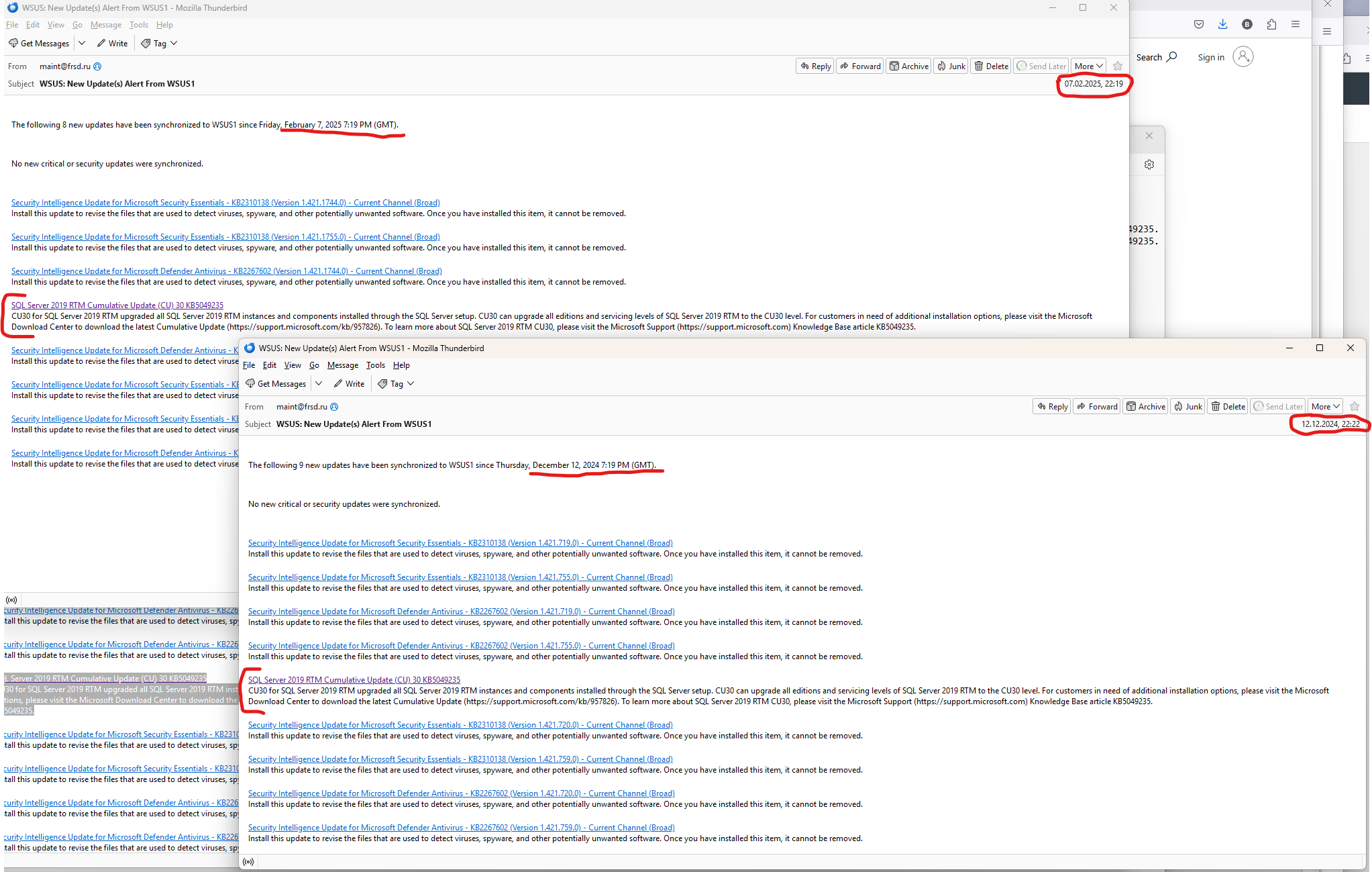Click Search on the browser page
Screen dimensions: 1372x872
click(x=1156, y=57)
